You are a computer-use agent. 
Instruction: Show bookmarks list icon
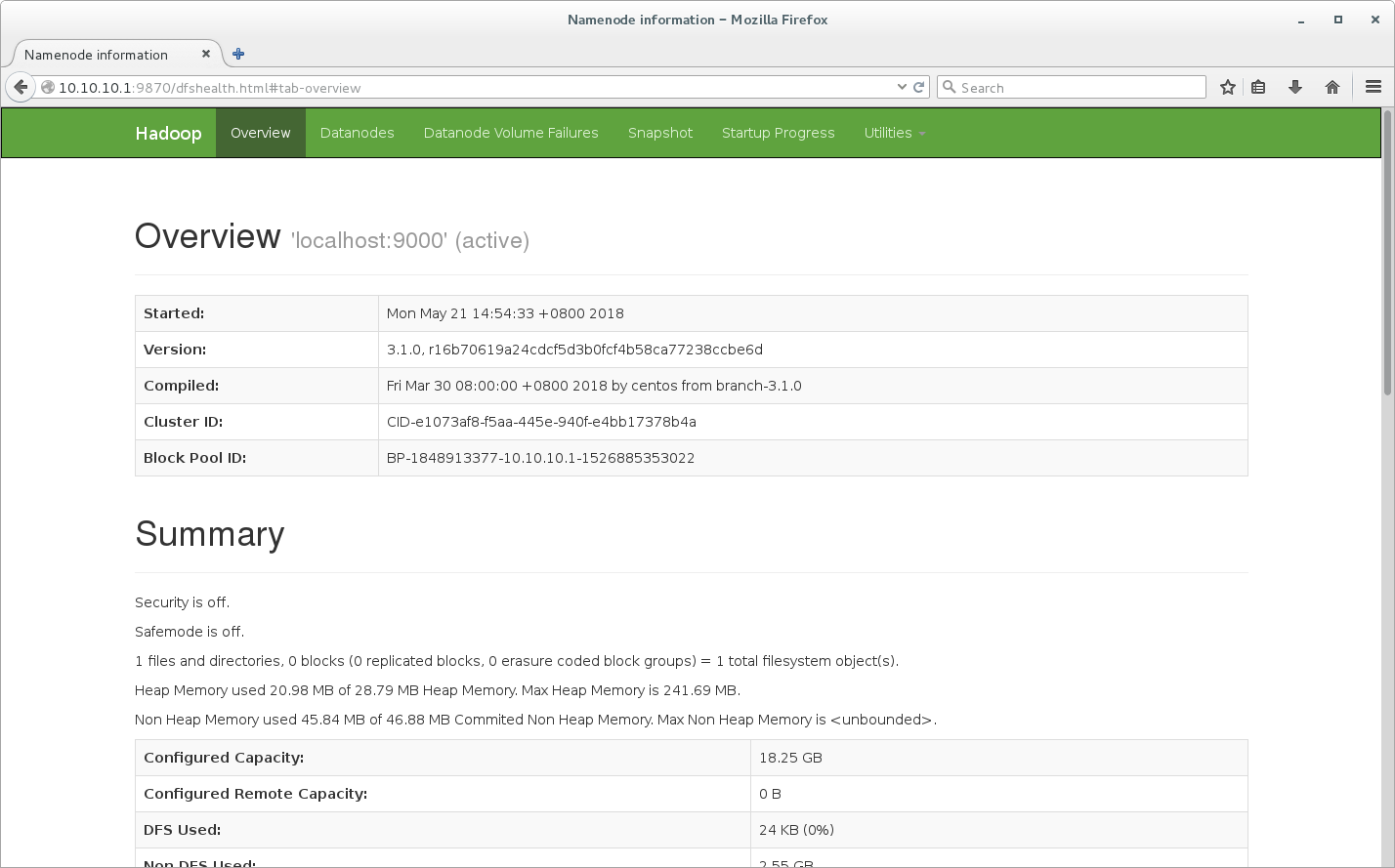click(1258, 87)
